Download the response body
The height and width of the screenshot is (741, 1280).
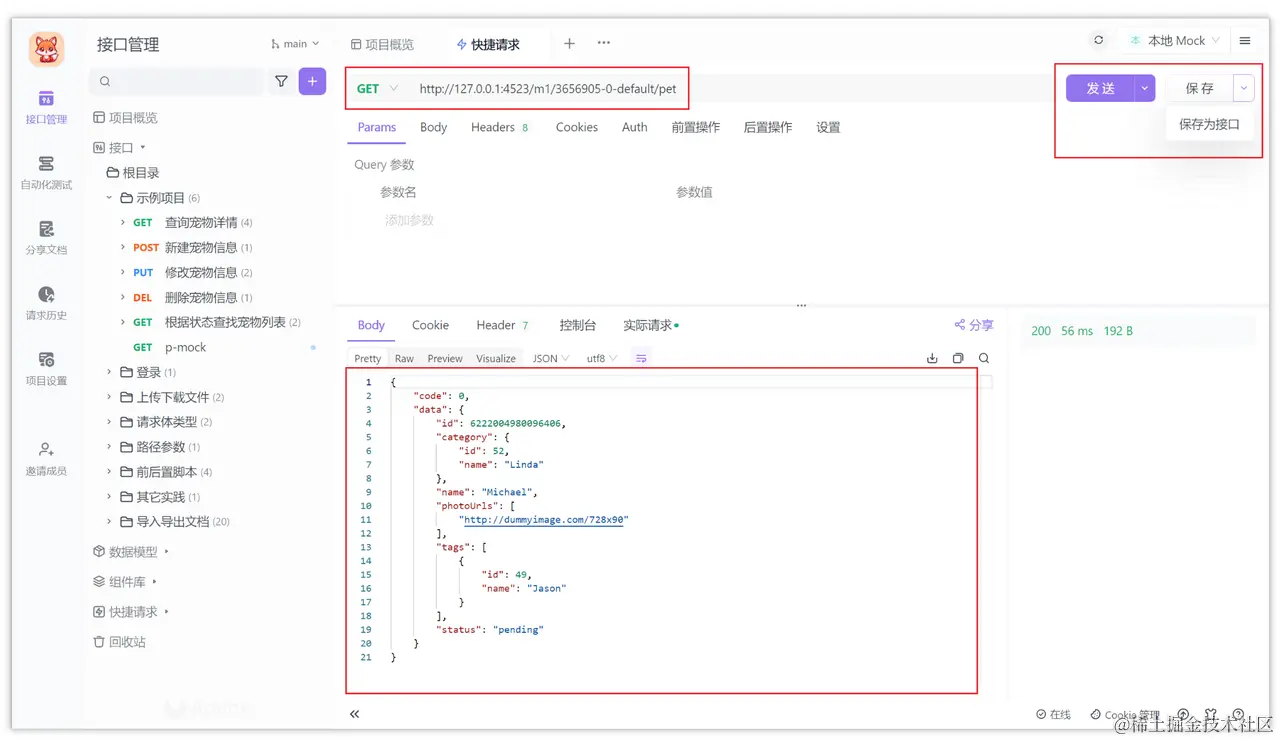932,358
